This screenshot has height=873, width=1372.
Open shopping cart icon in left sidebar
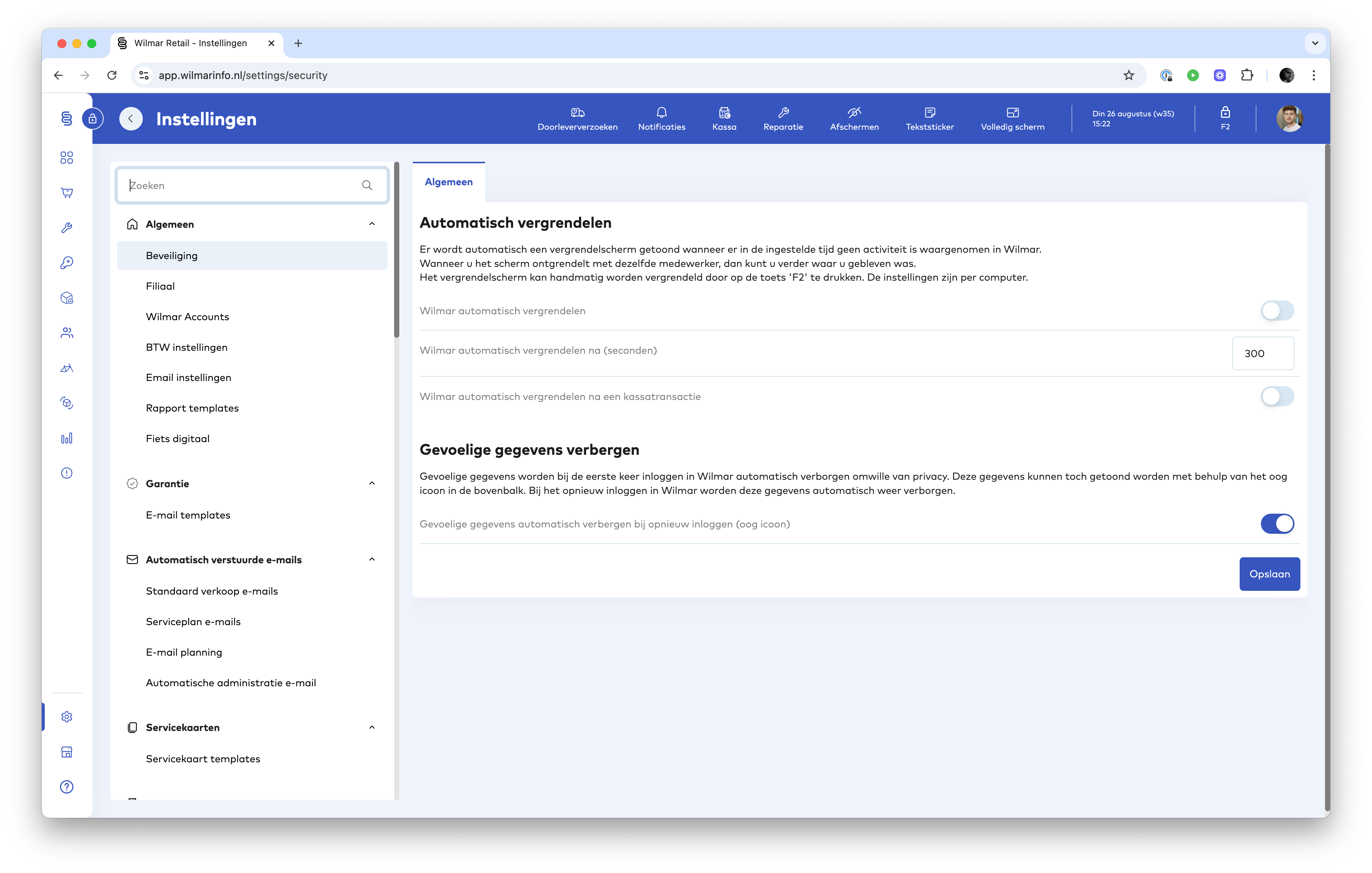(x=67, y=193)
